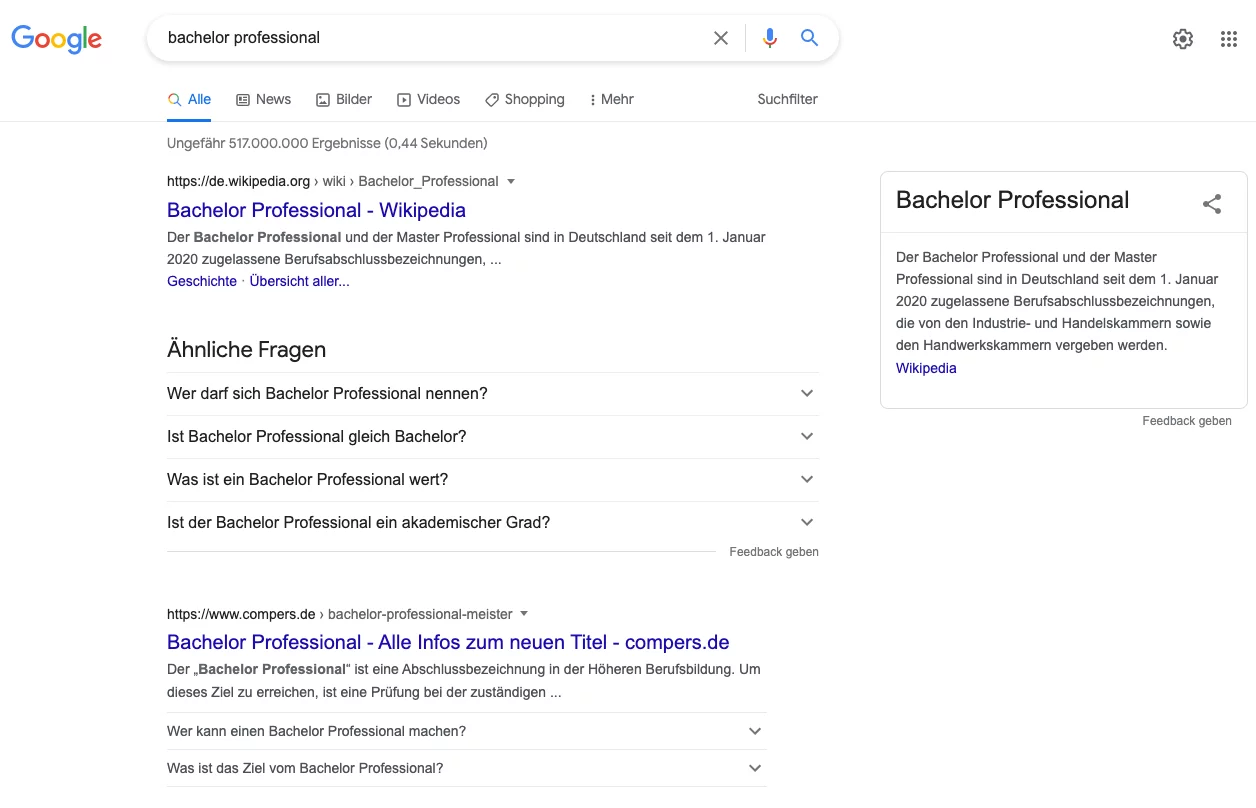The width and height of the screenshot is (1256, 808).
Task: Open settings gear icon
Action: 1183,39
